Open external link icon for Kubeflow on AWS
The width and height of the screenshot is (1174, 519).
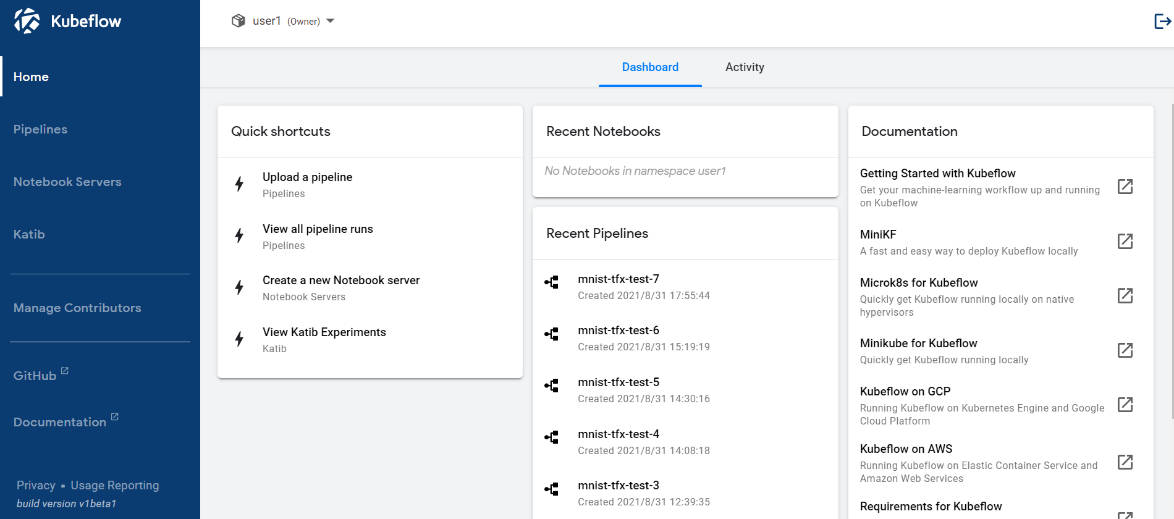[x=1125, y=462]
